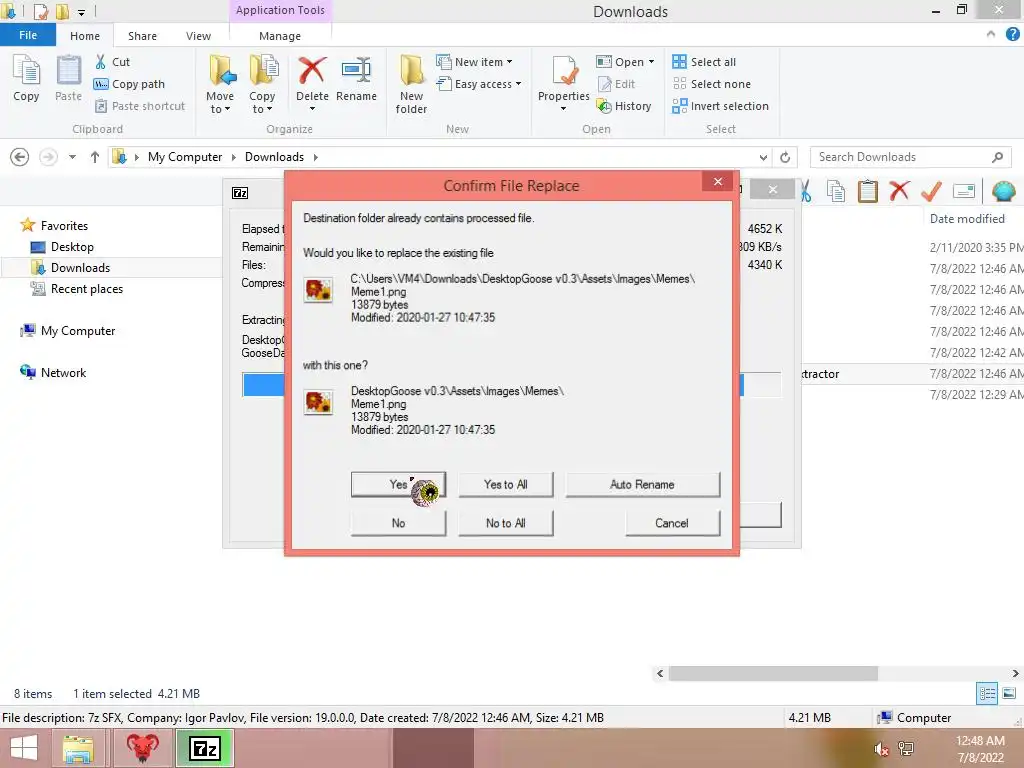
Task: Choose Yes to All in the dialog
Action: pos(505,485)
